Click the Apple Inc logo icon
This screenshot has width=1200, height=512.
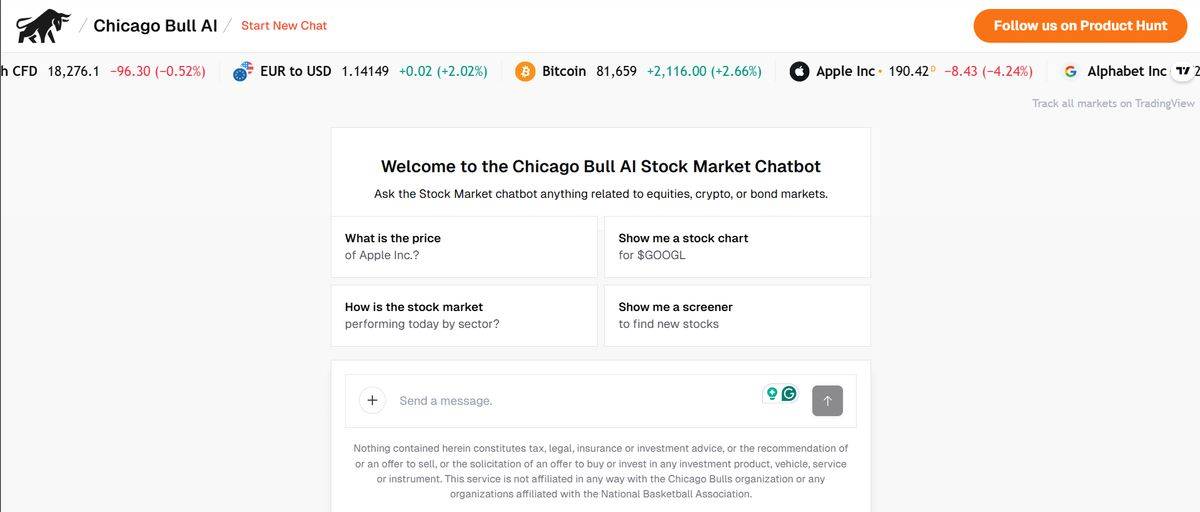tap(799, 72)
